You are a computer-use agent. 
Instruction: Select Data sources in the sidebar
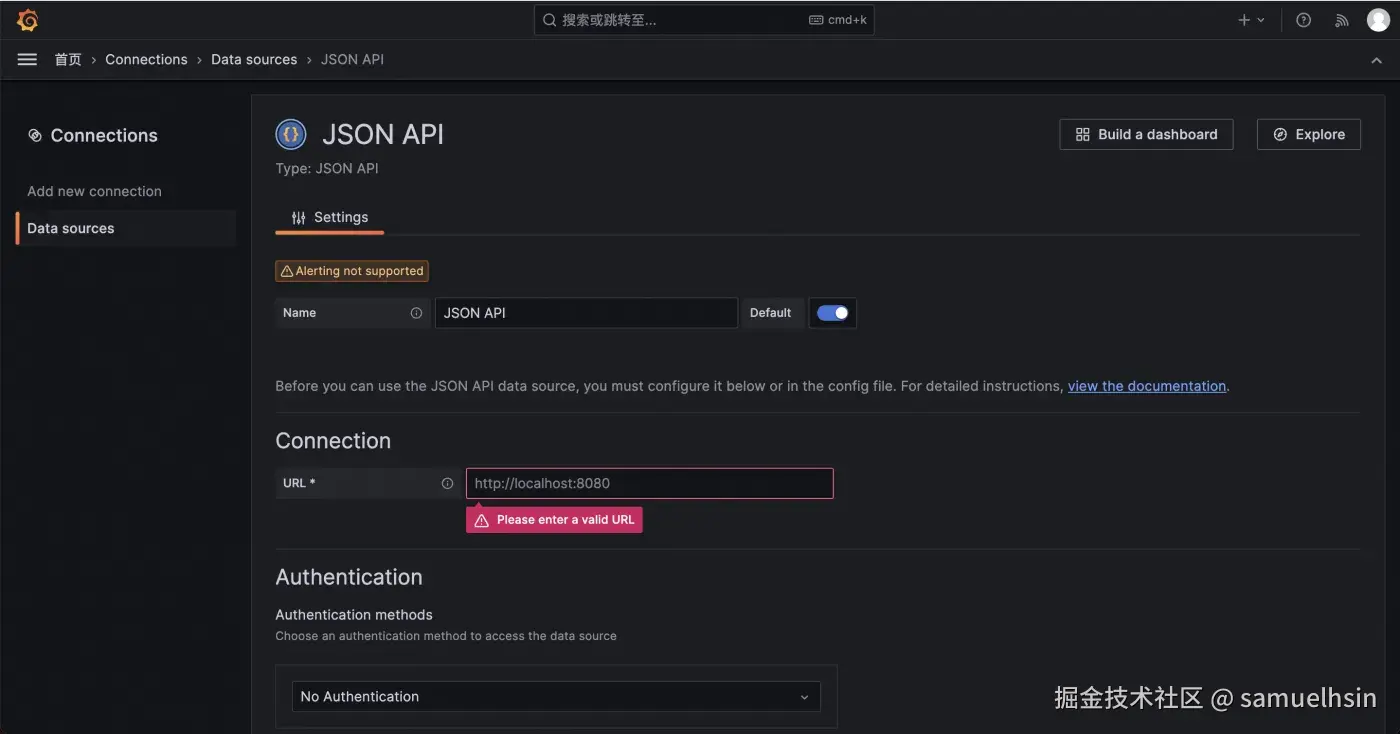click(x=71, y=228)
